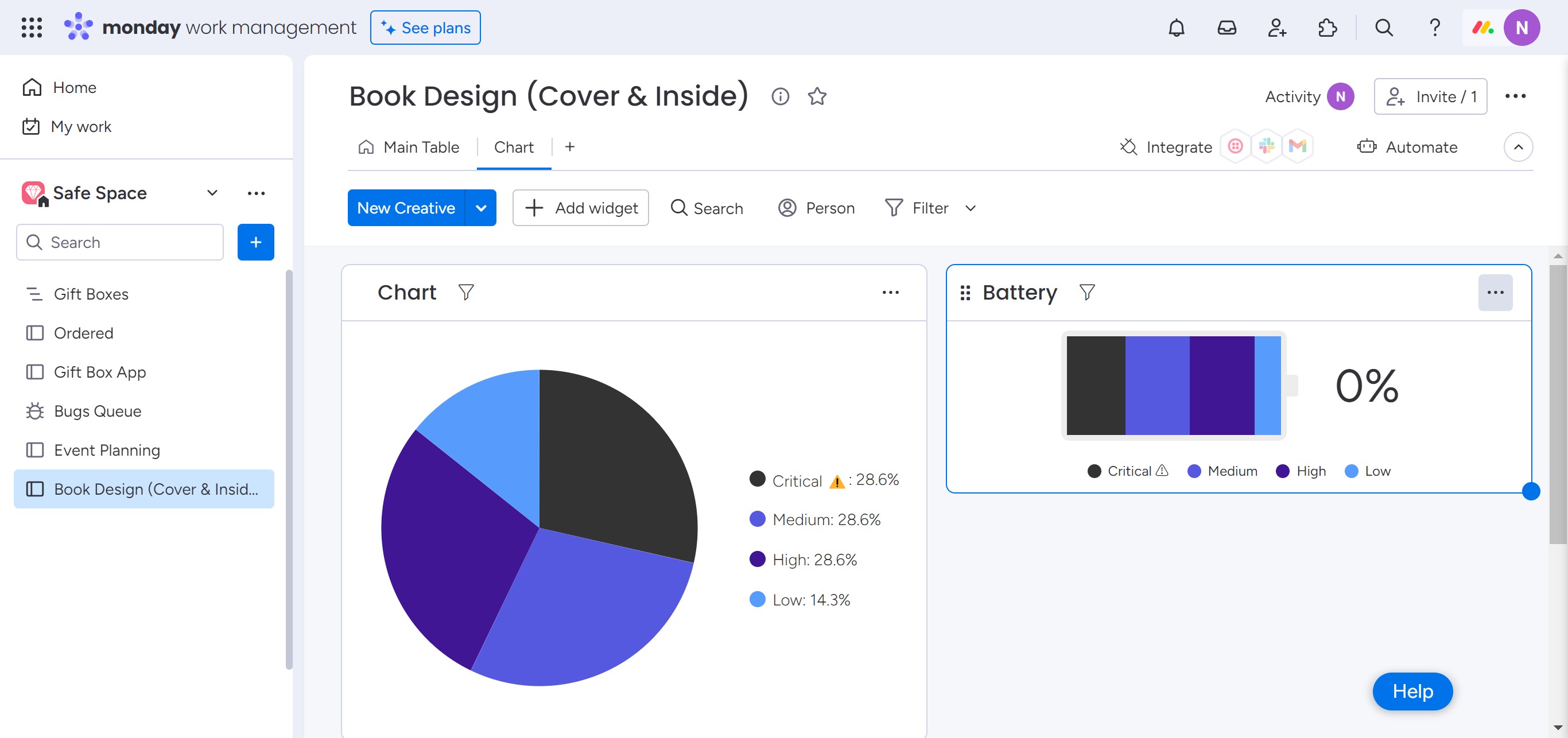Image resolution: width=1568 pixels, height=738 pixels.
Task: Click the sidebar Search field
Action: (120, 242)
